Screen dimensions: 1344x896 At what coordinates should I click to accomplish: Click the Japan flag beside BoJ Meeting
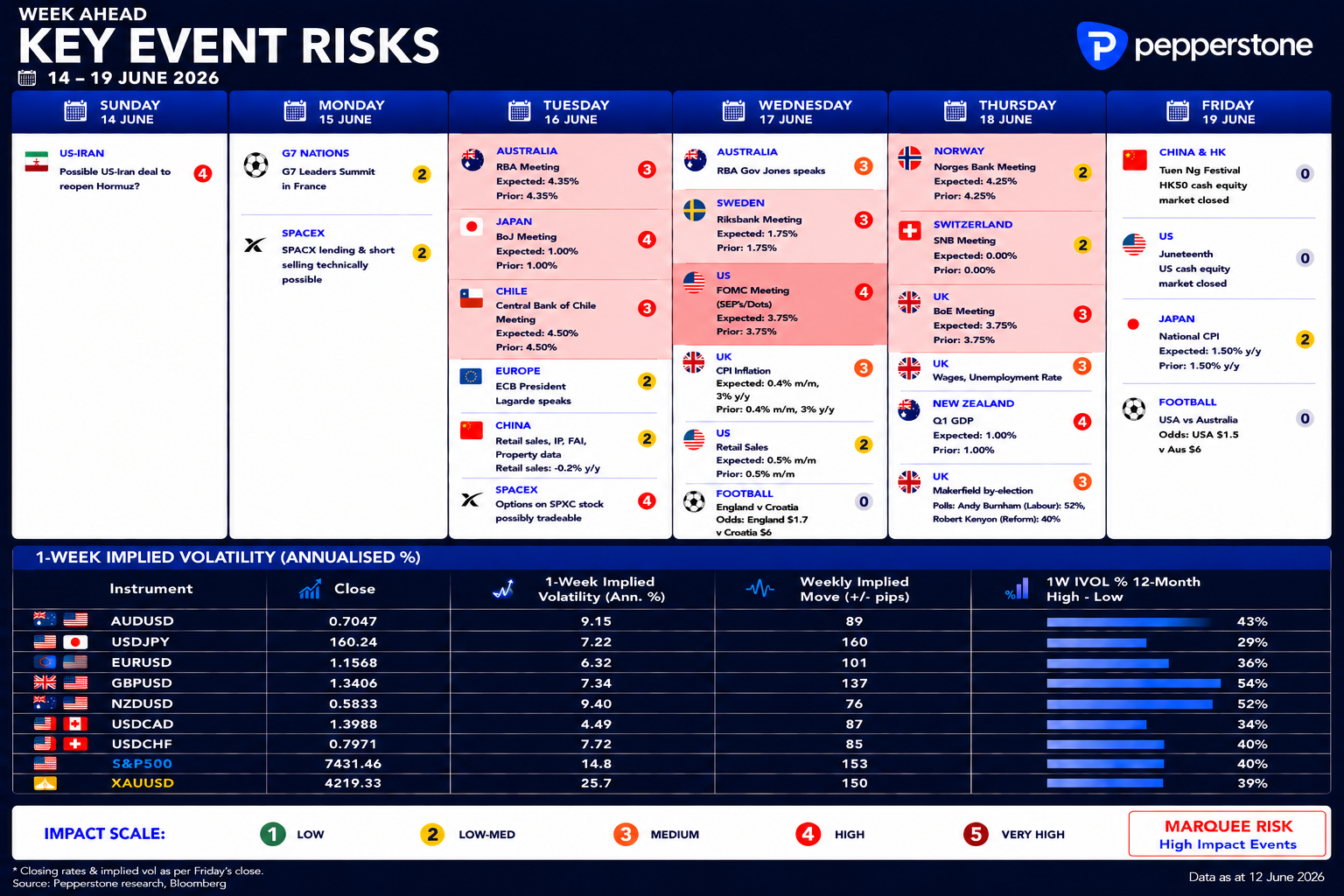tap(472, 227)
